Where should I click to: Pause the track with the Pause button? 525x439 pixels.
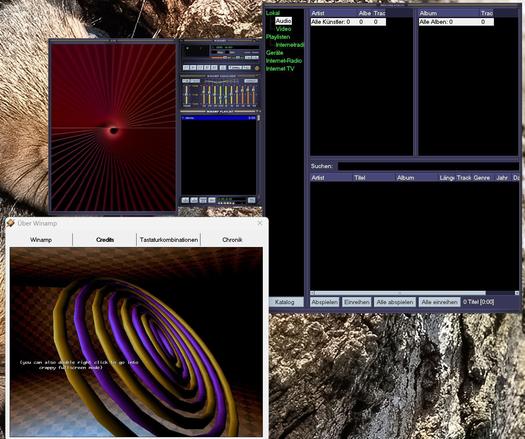click(200, 68)
